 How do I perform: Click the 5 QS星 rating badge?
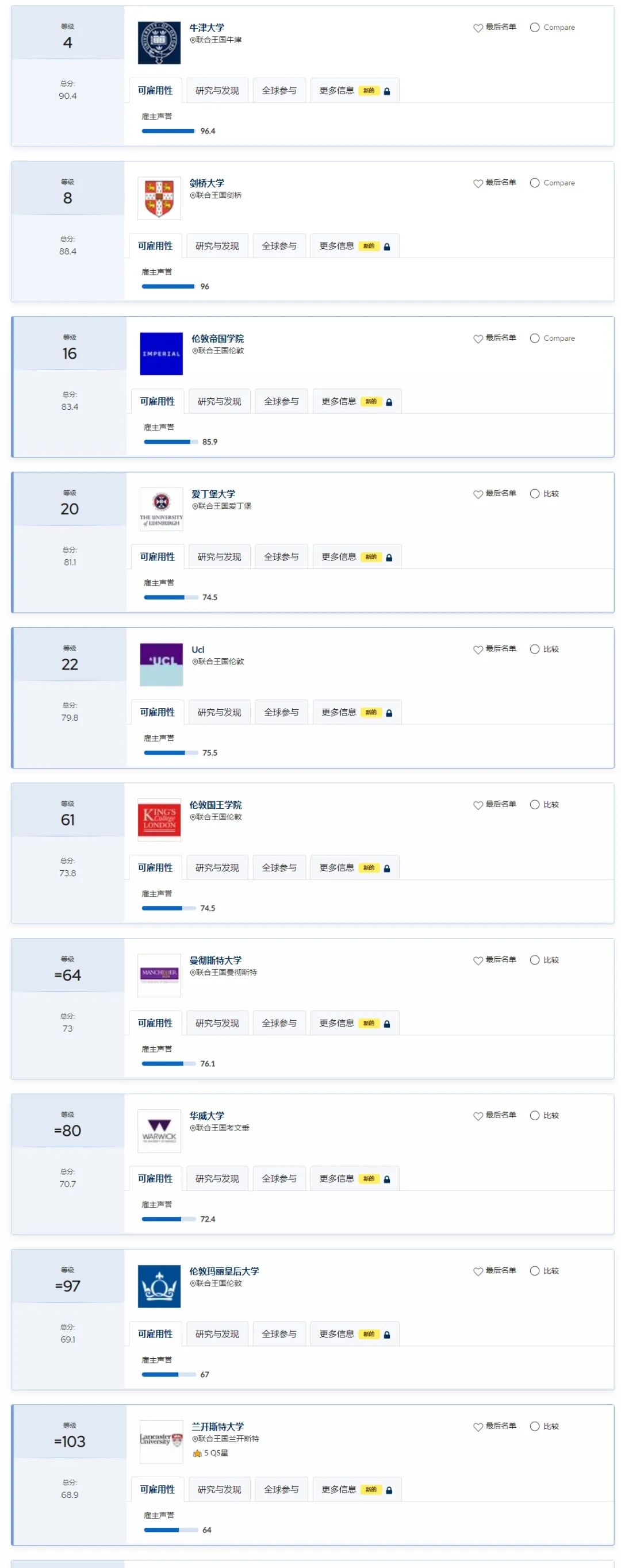210,1453
